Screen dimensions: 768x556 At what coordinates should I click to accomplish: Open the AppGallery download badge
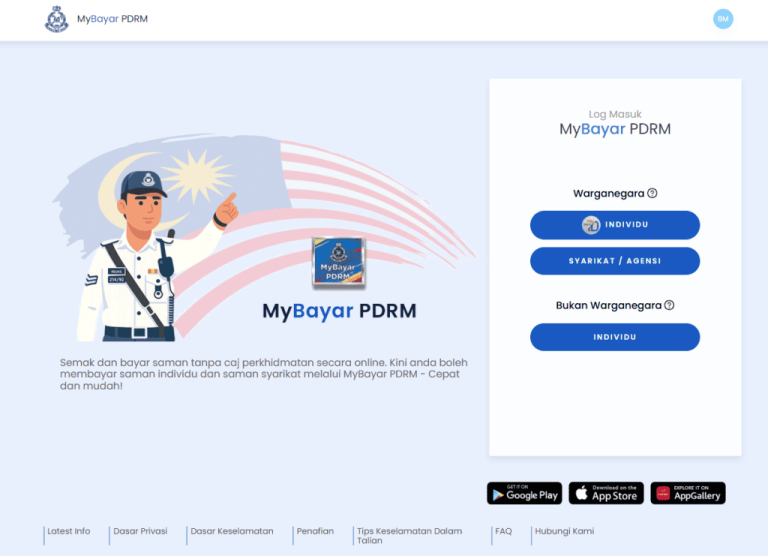688,493
